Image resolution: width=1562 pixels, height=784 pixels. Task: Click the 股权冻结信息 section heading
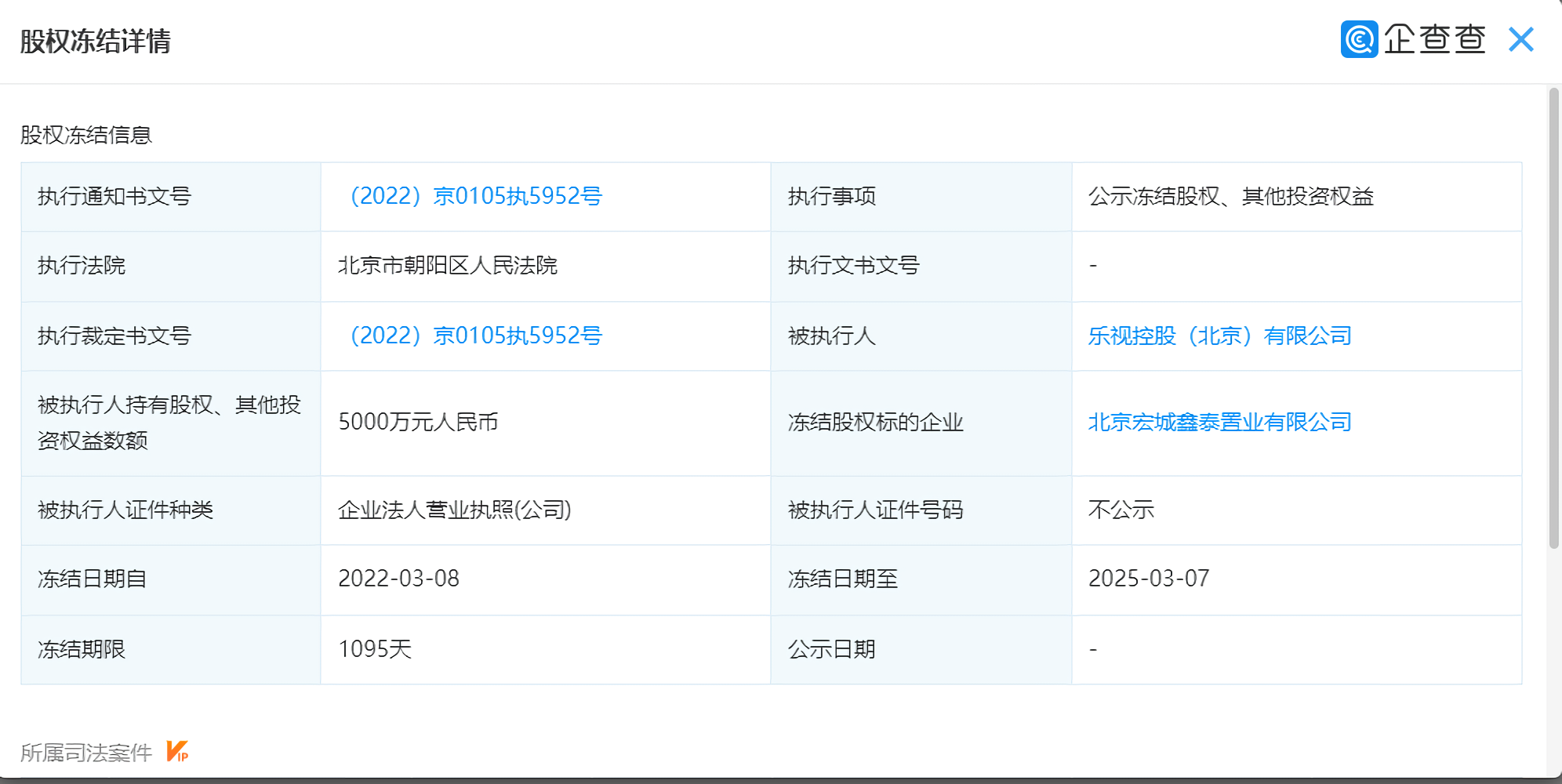pos(86,135)
